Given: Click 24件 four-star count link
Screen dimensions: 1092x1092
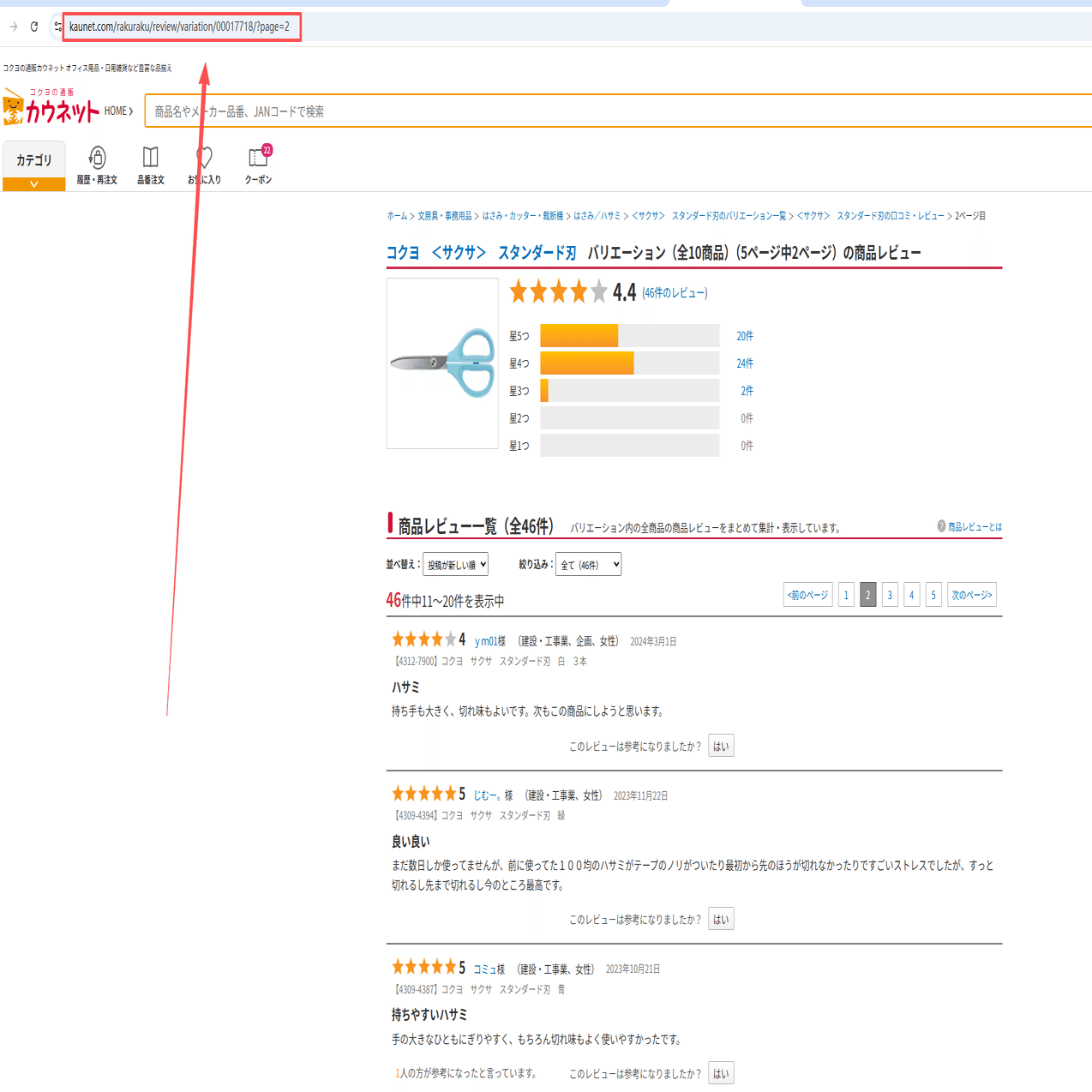Looking at the screenshot, I should [x=745, y=363].
